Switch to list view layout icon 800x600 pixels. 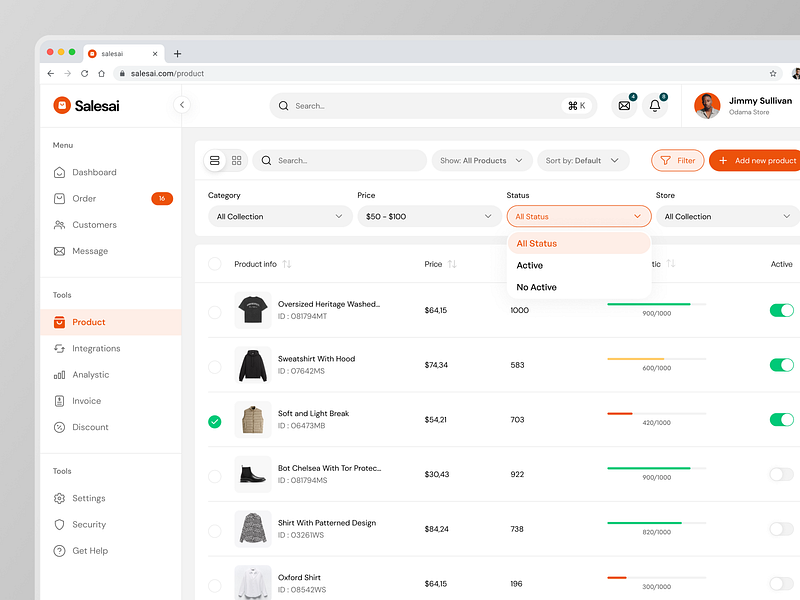point(215,161)
